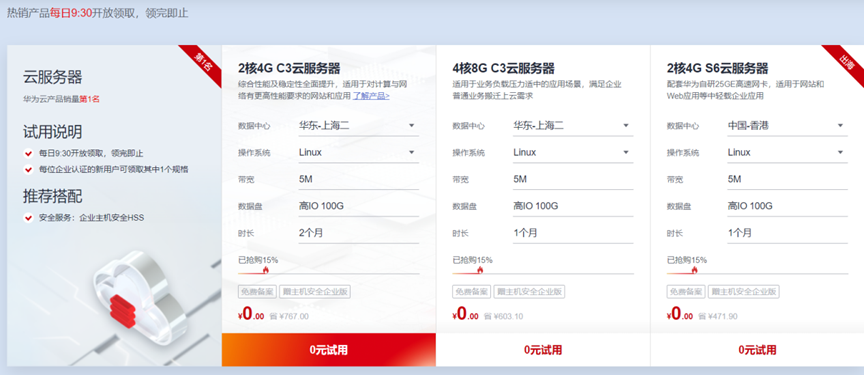Viewport: 864px width, 375px height.
Task: Open 操作系统 dropdown in 4核8G C3 card
Action: coord(573,153)
